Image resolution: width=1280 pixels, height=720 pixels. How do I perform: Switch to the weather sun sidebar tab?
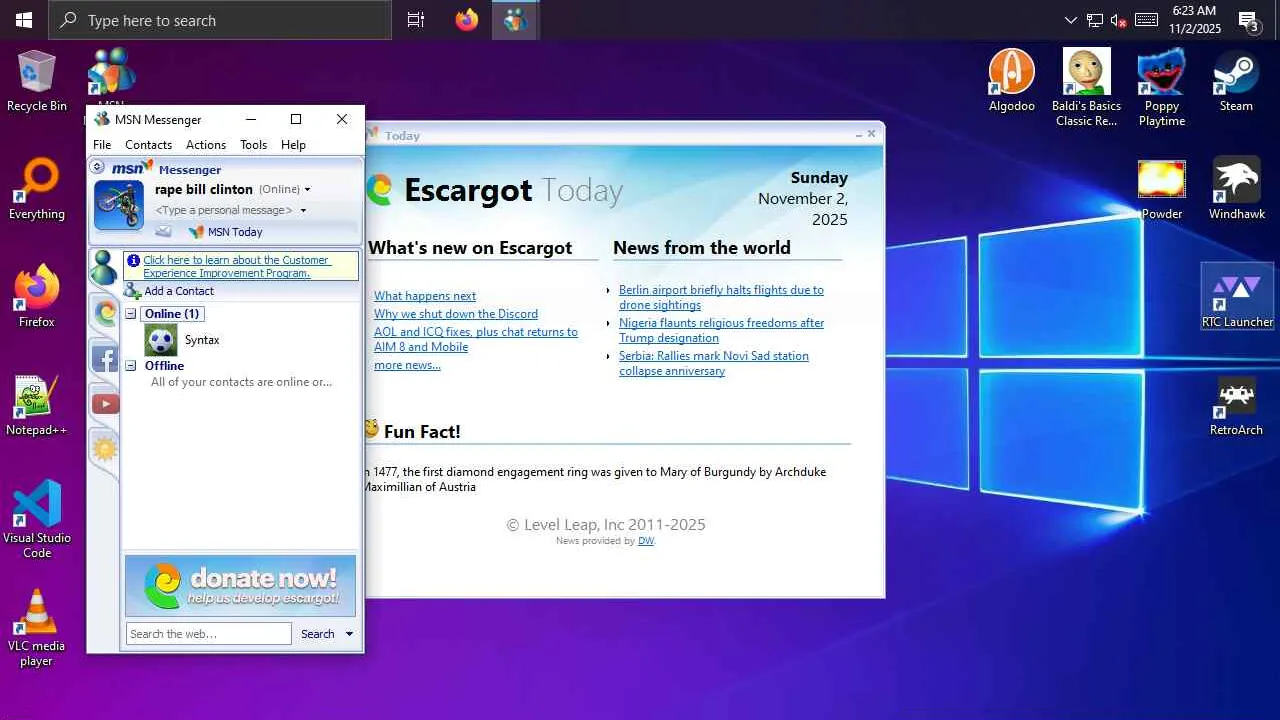click(104, 448)
